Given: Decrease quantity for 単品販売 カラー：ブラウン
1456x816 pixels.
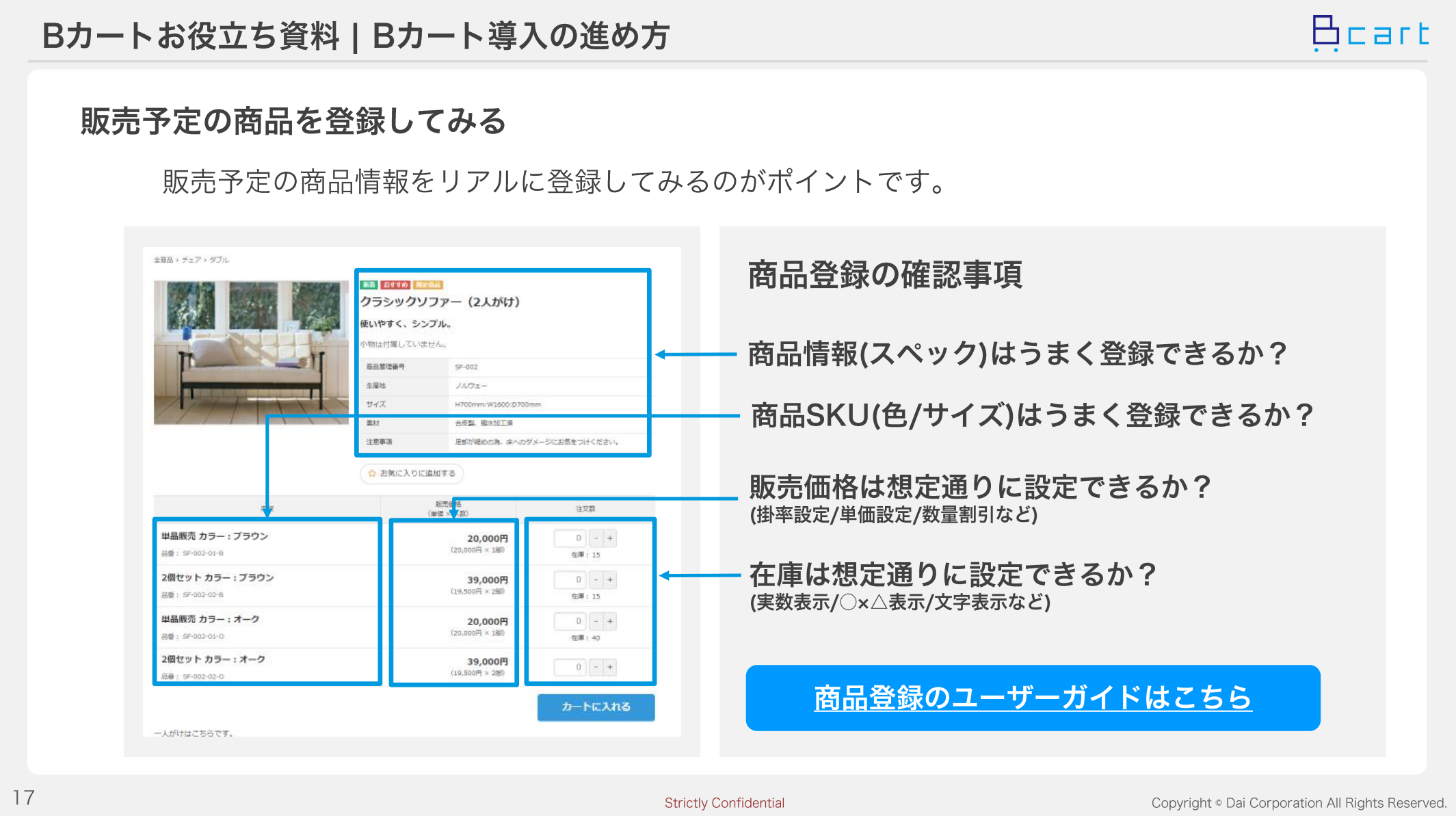Looking at the screenshot, I should (596, 538).
